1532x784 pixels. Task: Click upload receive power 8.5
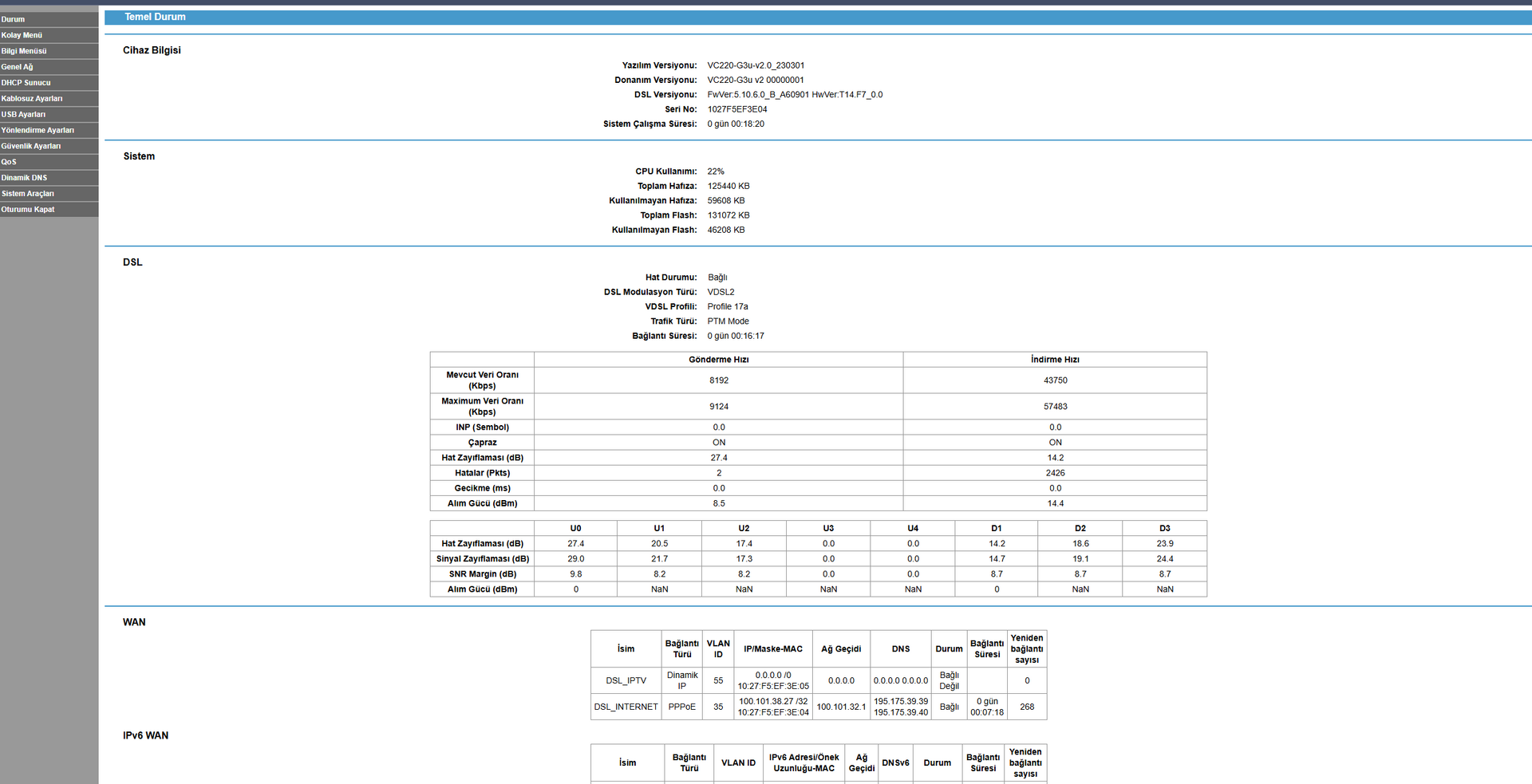719,503
